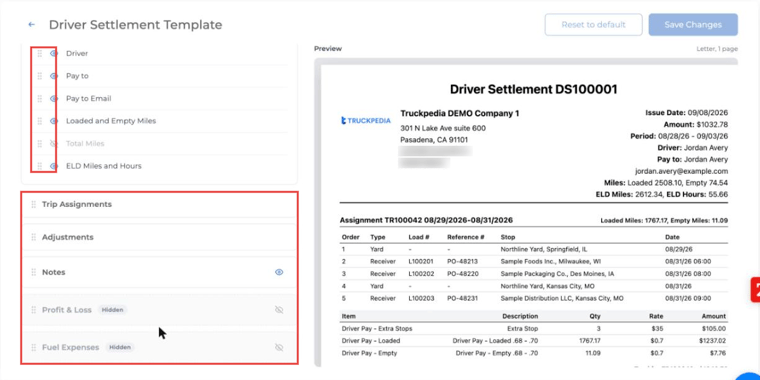Image resolution: width=760 pixels, height=380 pixels.
Task: Click the Letter, 1 page indicator
Action: (x=717, y=49)
